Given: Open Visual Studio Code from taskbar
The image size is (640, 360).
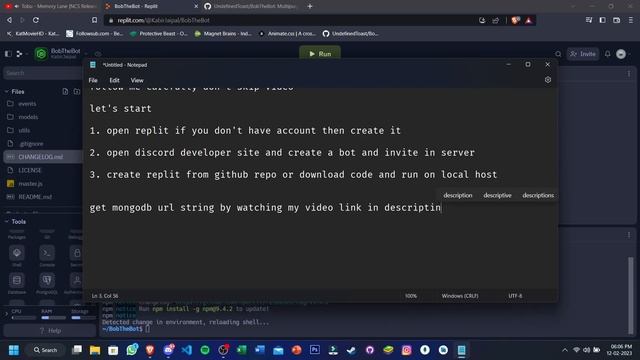Looking at the screenshot, I should (x=187, y=350).
